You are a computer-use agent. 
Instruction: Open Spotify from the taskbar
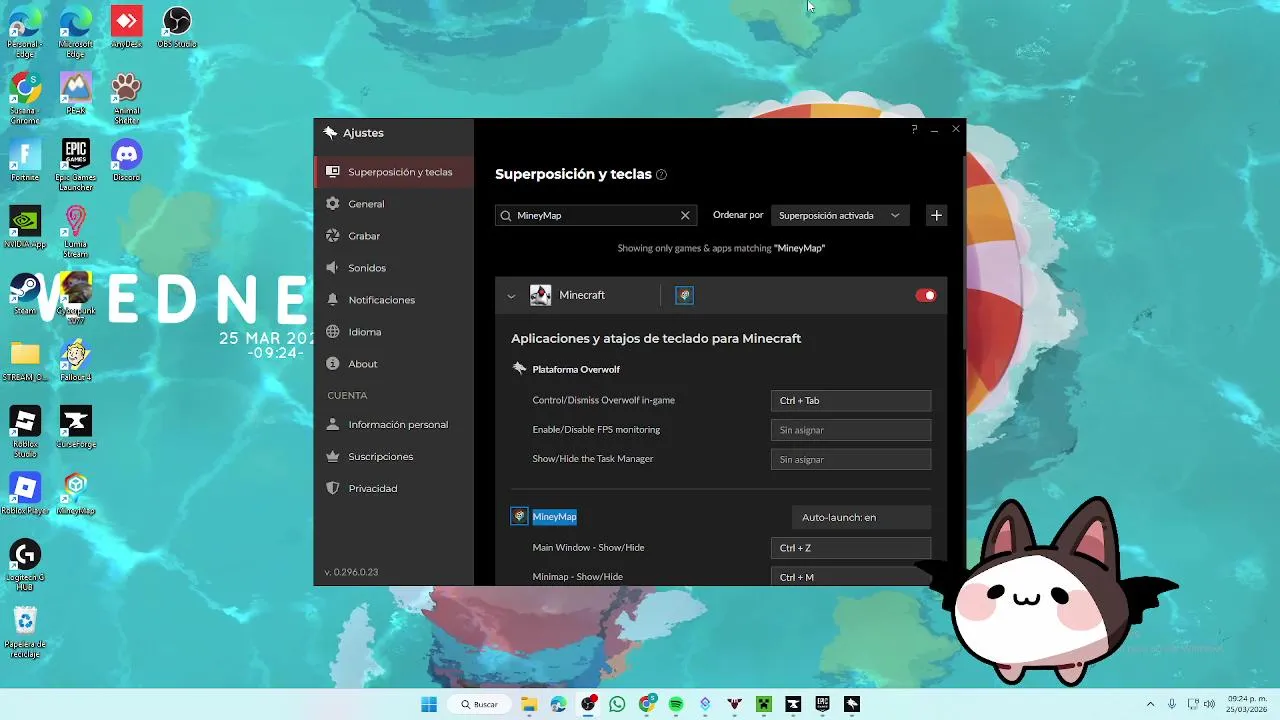pyautogui.click(x=676, y=704)
